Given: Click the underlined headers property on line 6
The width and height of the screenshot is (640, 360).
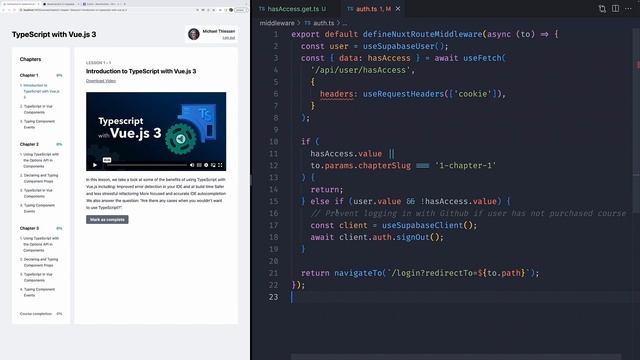Looking at the screenshot, I should point(336,94).
